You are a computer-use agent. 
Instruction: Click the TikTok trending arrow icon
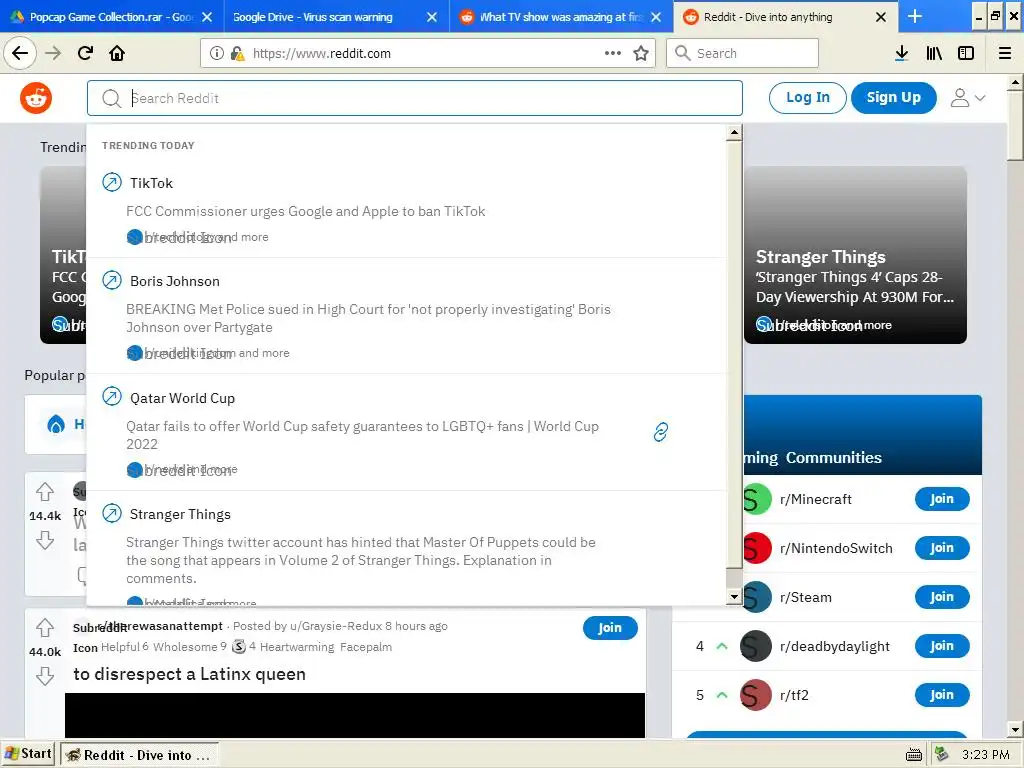[112, 182]
